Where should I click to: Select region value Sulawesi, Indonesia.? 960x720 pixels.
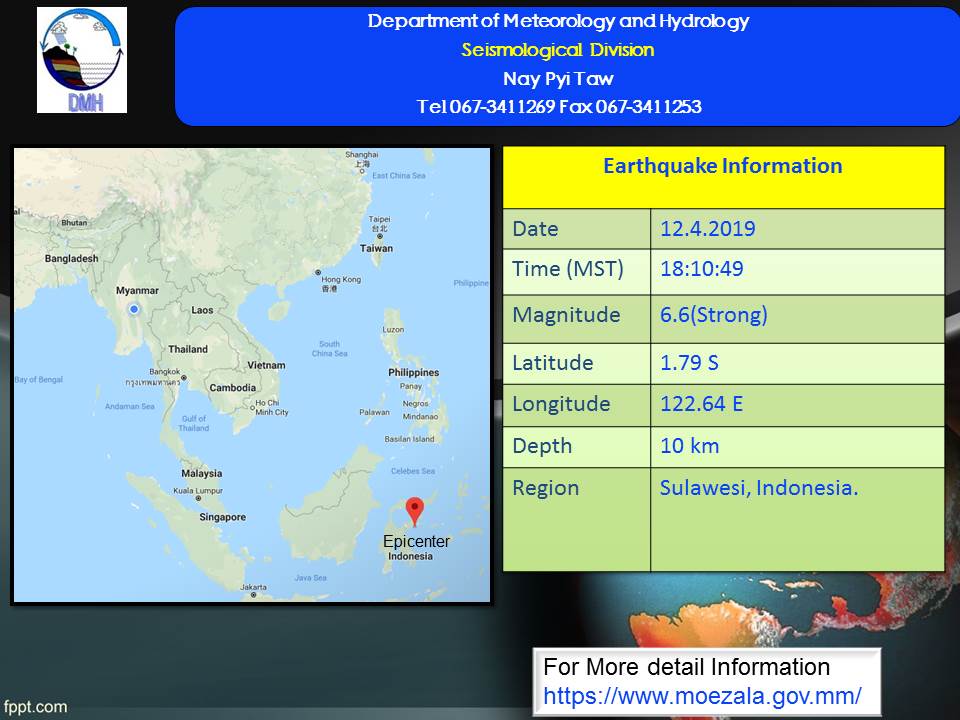(x=759, y=488)
